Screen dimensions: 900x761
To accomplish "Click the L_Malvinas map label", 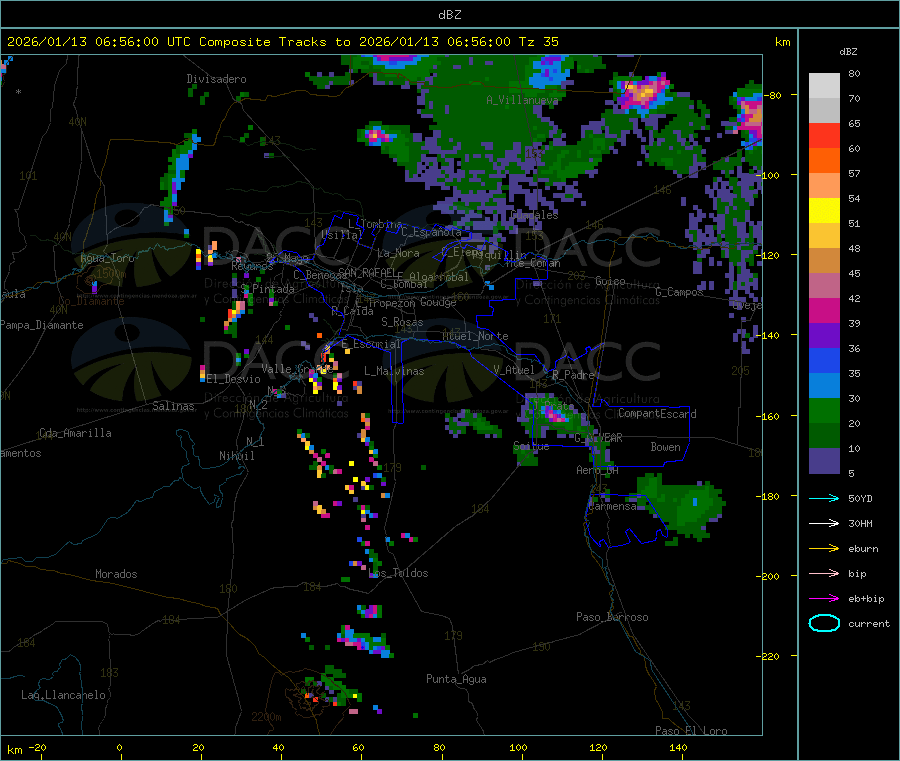I will (x=394, y=371).
